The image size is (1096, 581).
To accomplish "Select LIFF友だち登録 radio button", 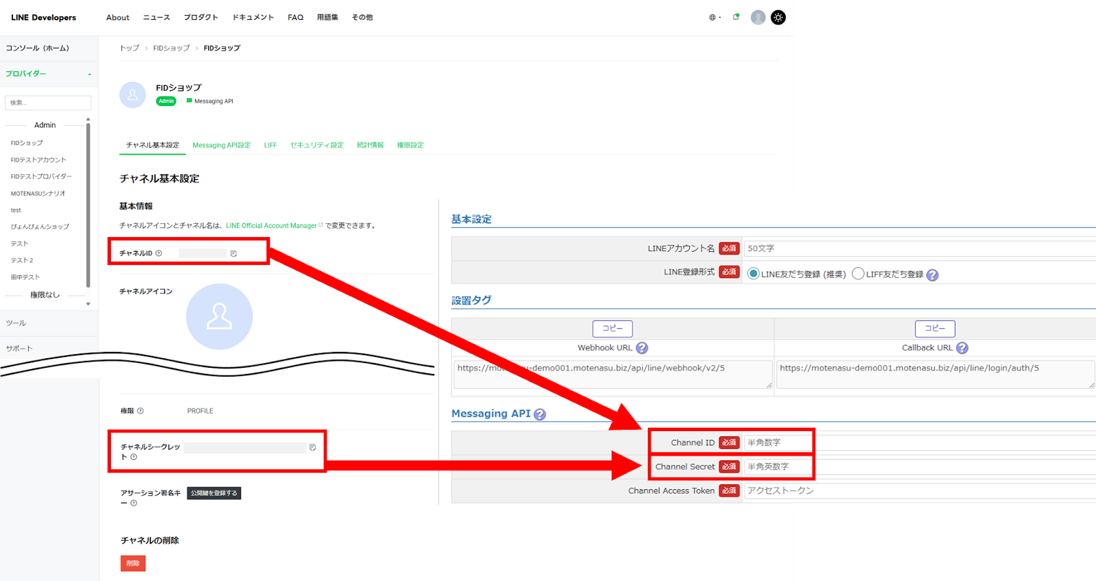I will coord(858,275).
